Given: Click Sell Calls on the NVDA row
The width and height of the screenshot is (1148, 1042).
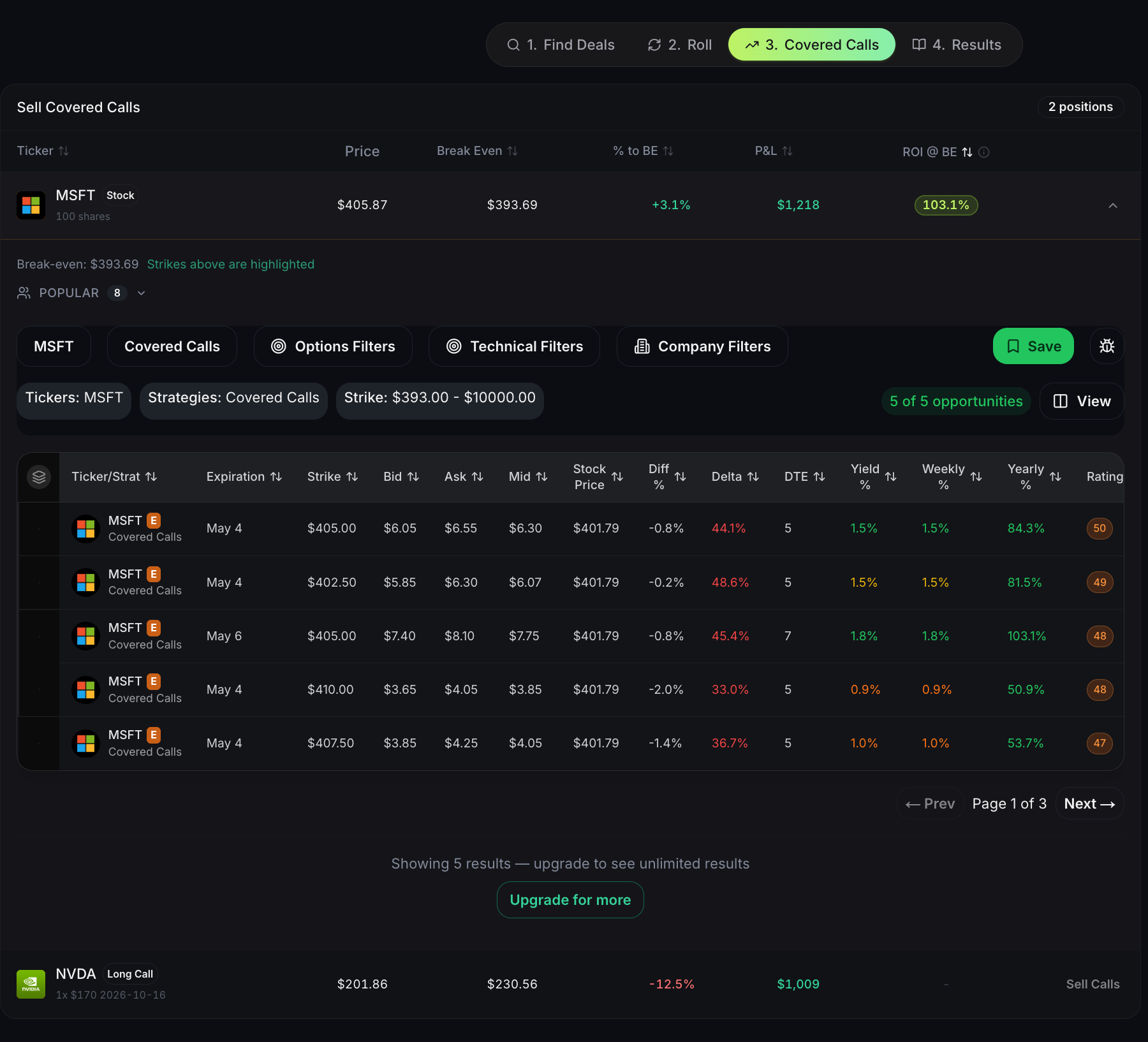Looking at the screenshot, I should pyautogui.click(x=1093, y=984).
